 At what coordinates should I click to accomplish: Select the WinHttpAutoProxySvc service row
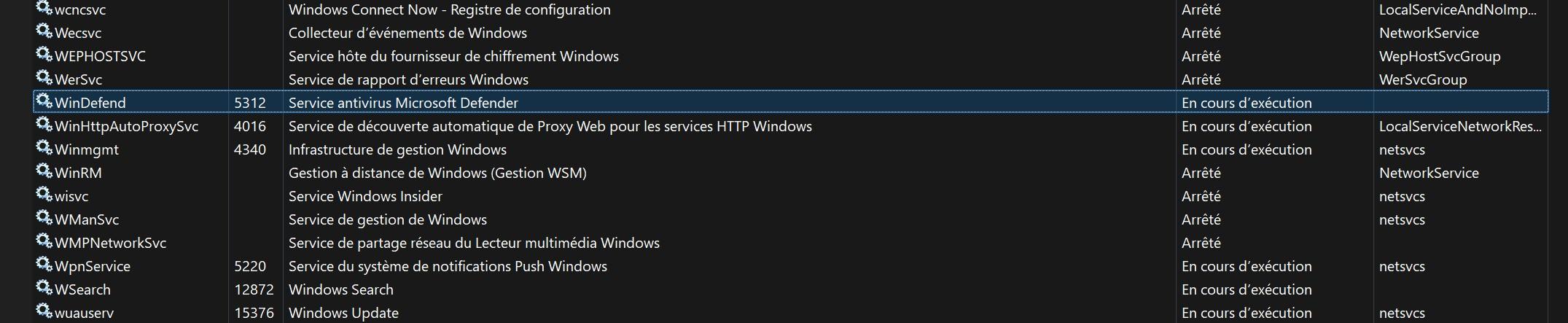point(791,126)
